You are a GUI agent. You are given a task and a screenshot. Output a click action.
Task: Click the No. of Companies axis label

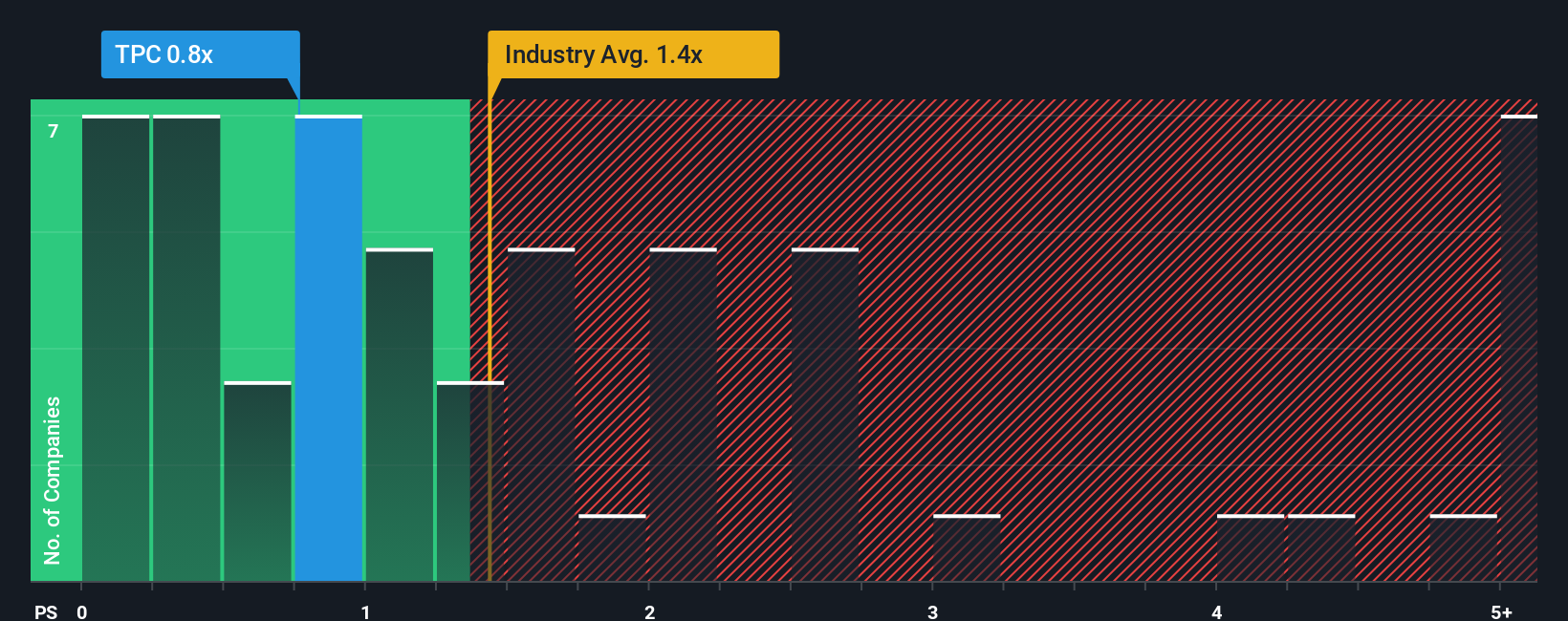tap(53, 481)
